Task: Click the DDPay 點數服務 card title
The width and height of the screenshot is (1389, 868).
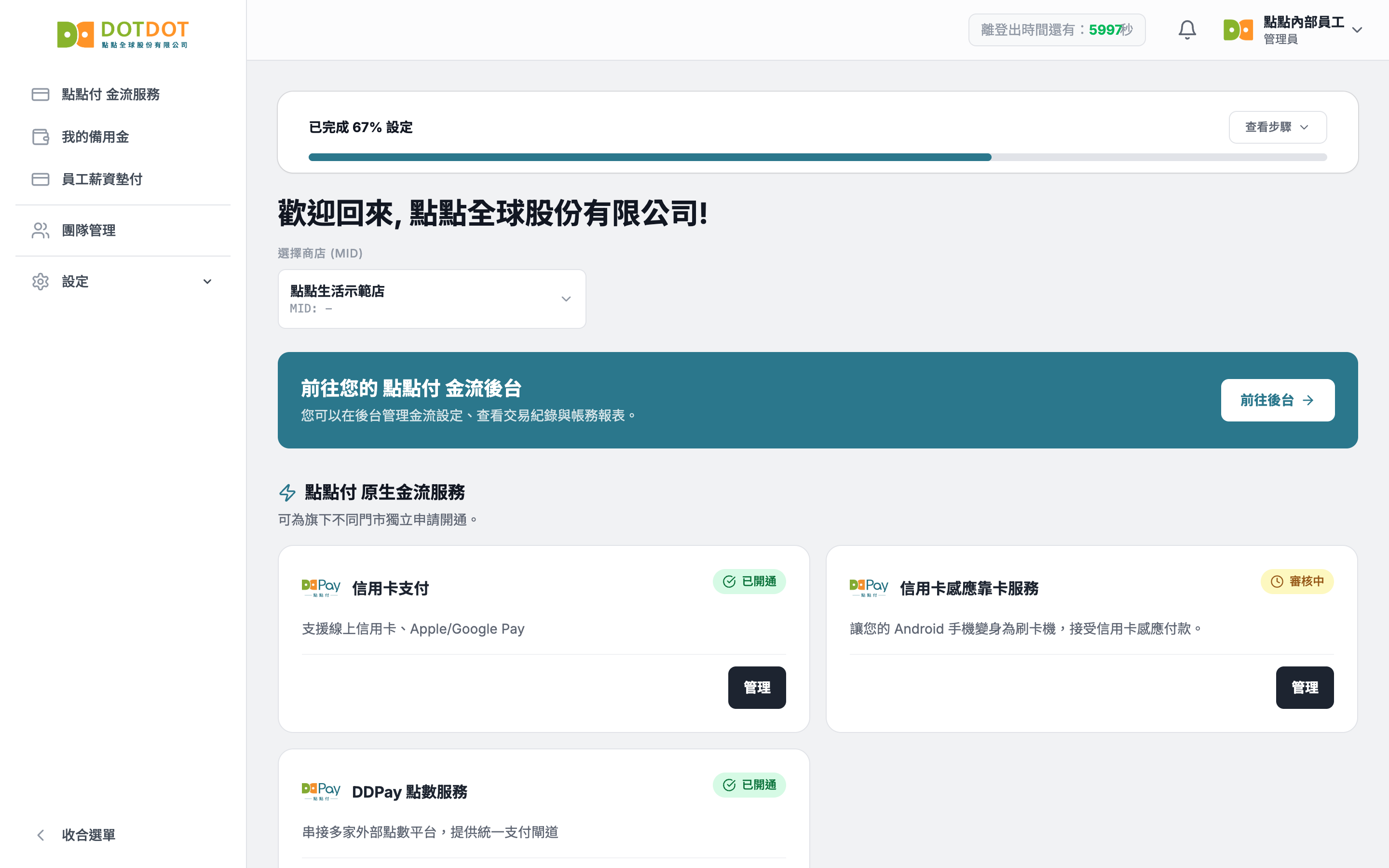Action: click(x=409, y=792)
